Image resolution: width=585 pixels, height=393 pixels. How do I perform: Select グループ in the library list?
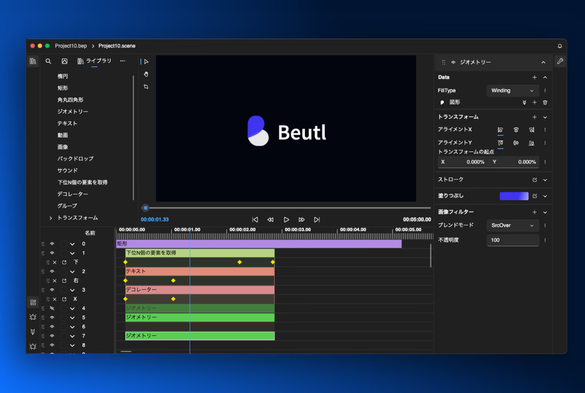67,206
